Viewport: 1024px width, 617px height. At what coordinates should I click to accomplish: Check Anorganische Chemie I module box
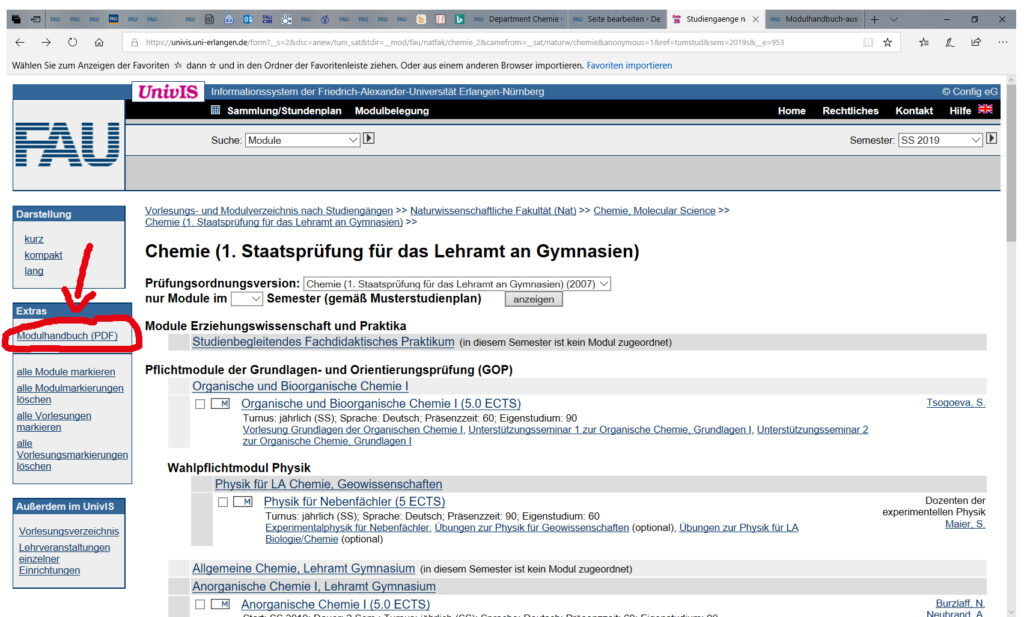pos(200,605)
